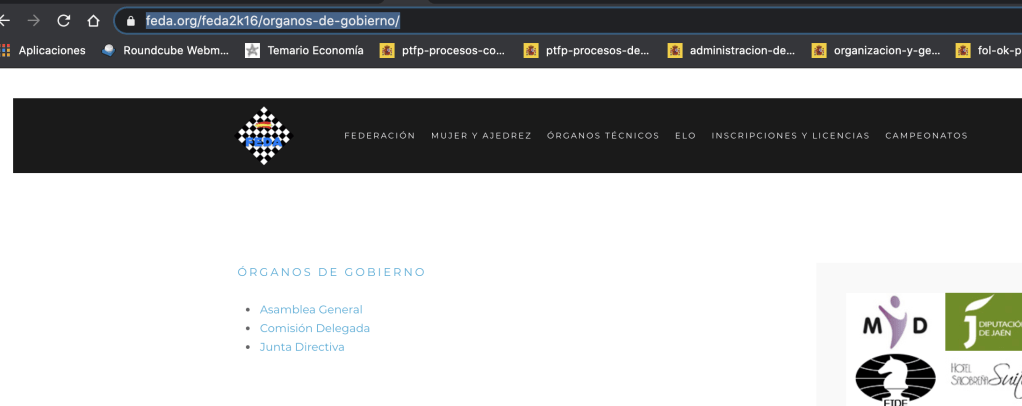Select the ELO menu item
1022x406 pixels.
[x=685, y=136]
